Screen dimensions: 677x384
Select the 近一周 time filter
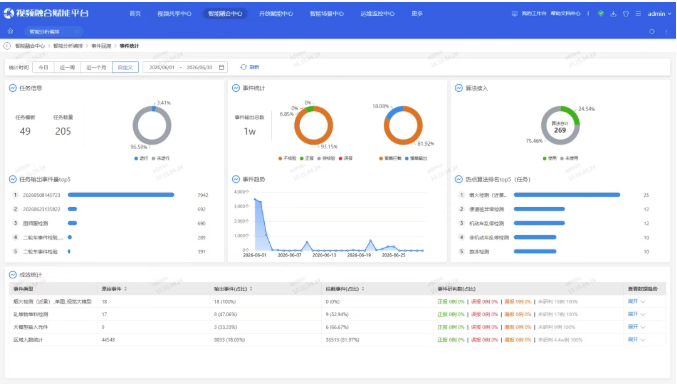(x=67, y=67)
